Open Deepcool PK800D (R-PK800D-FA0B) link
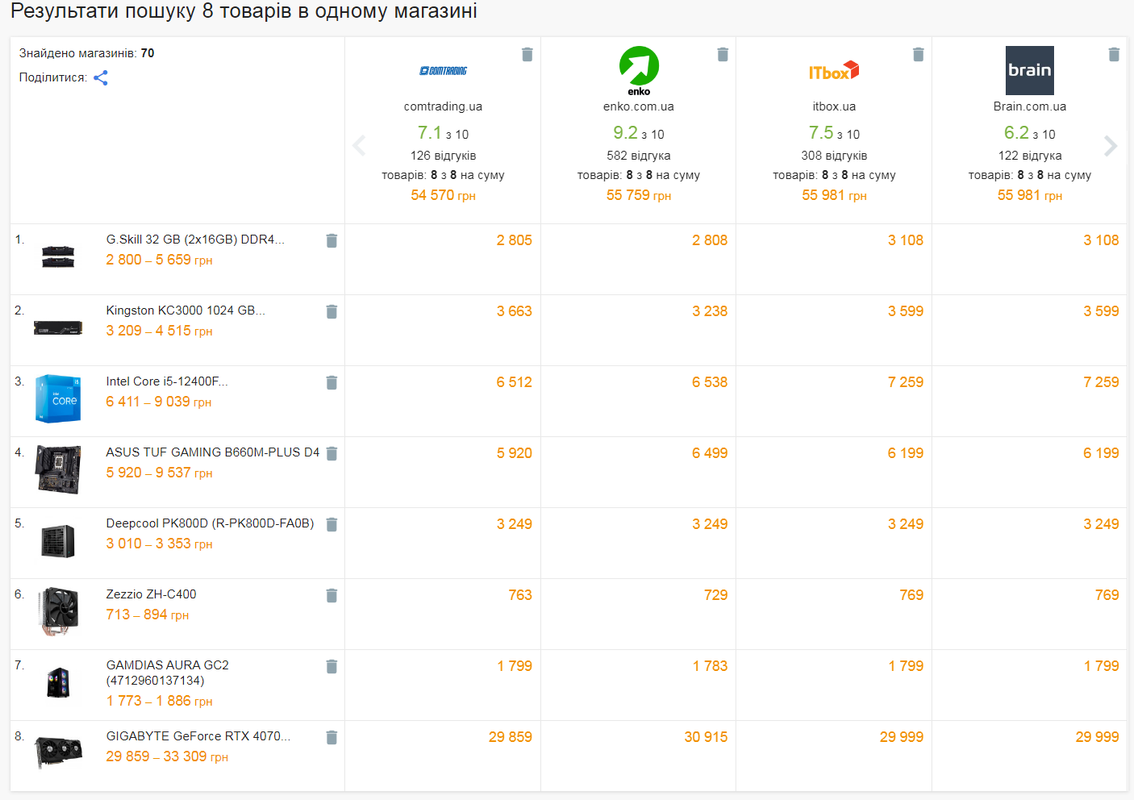The width and height of the screenshot is (1134, 800). click(210, 523)
